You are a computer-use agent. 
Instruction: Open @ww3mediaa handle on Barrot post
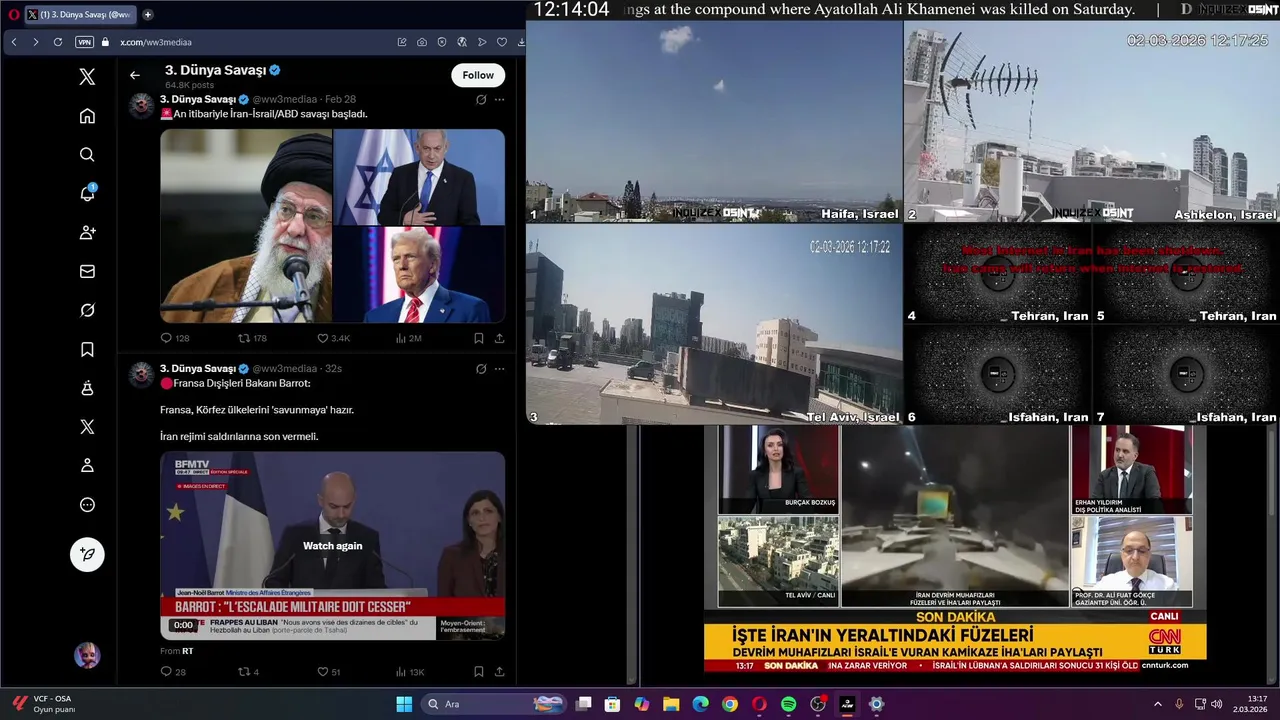[x=284, y=368]
